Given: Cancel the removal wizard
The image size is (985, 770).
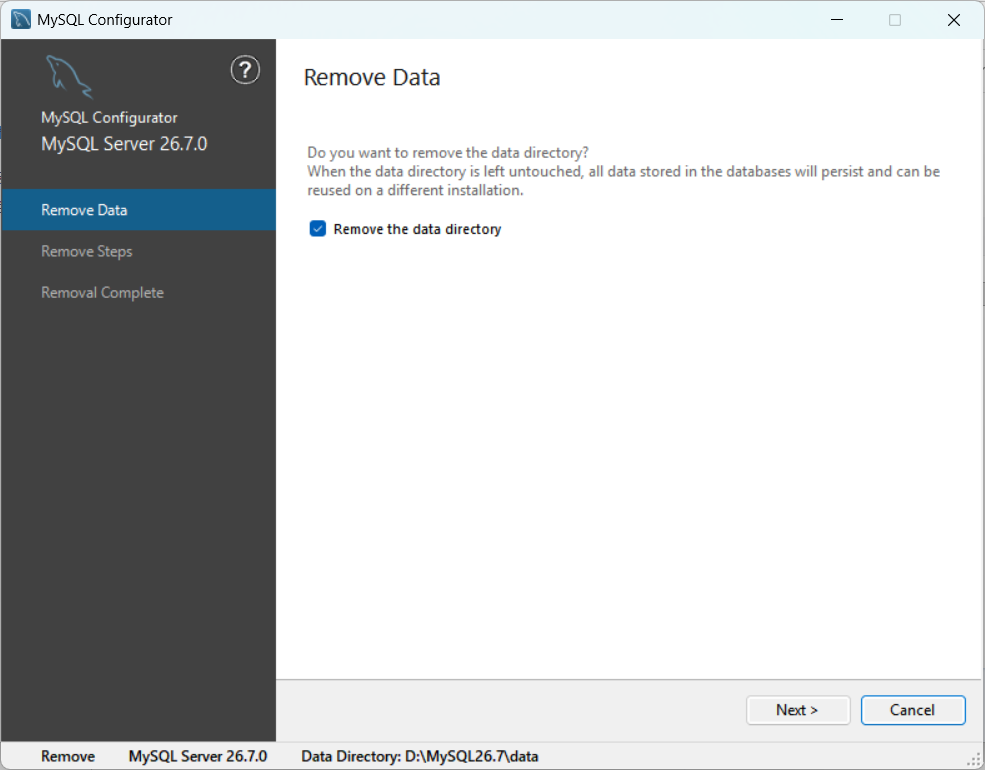Looking at the screenshot, I should click(x=913, y=710).
